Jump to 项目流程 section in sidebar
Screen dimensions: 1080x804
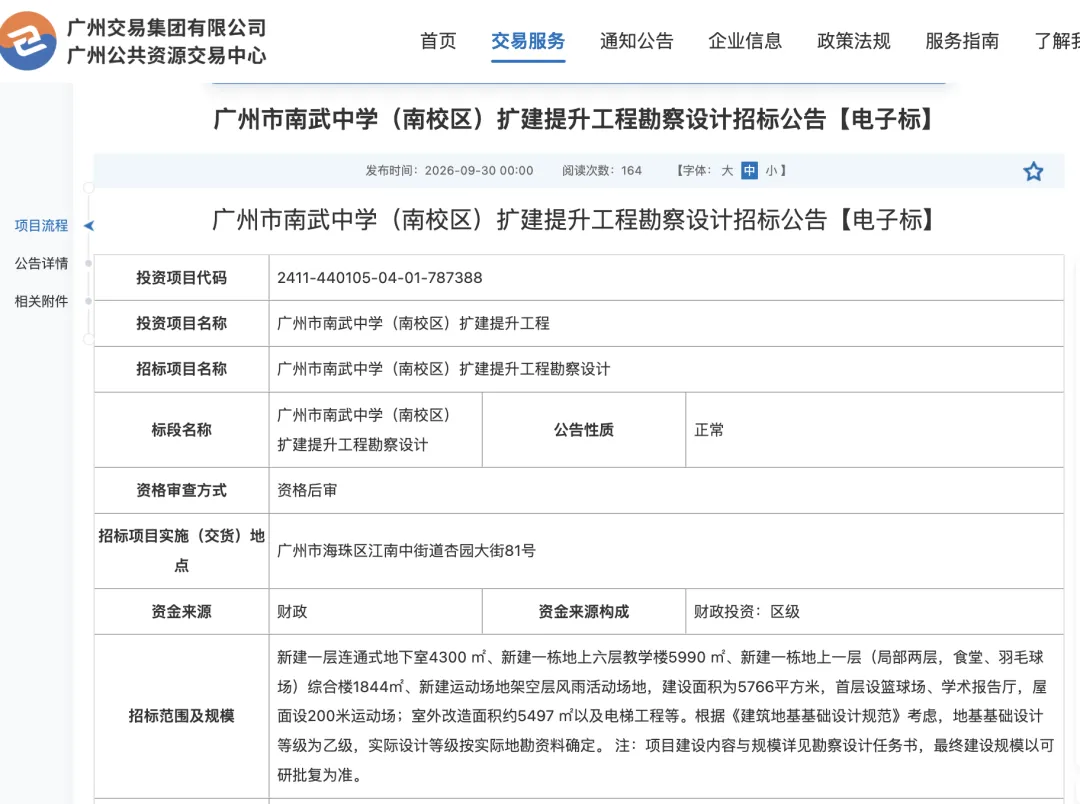(41, 225)
